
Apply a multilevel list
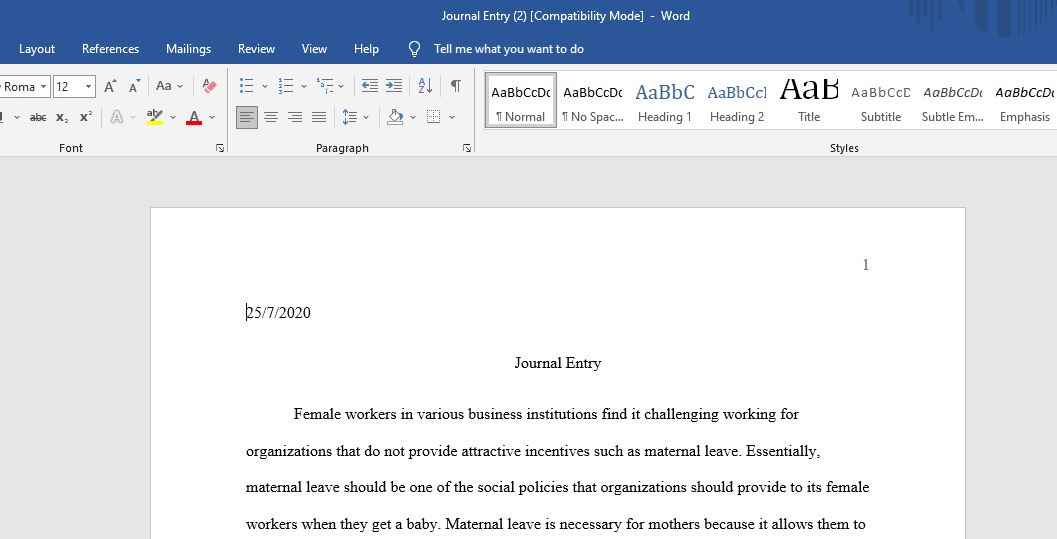click(x=325, y=86)
